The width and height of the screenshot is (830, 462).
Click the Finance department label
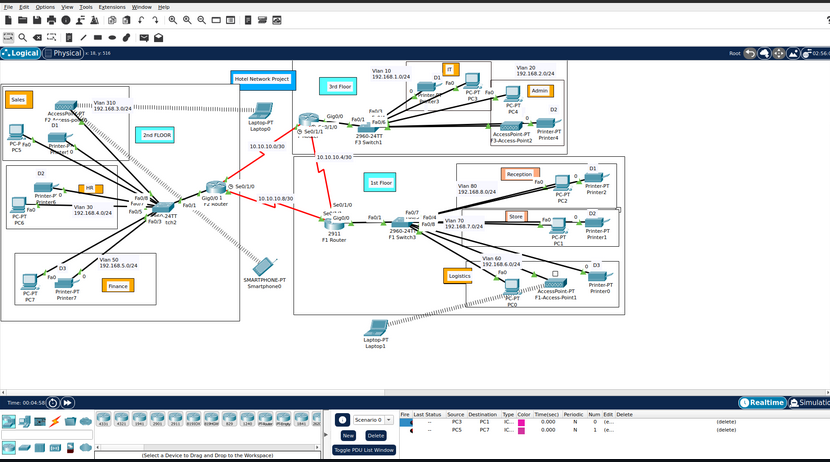pos(118,286)
